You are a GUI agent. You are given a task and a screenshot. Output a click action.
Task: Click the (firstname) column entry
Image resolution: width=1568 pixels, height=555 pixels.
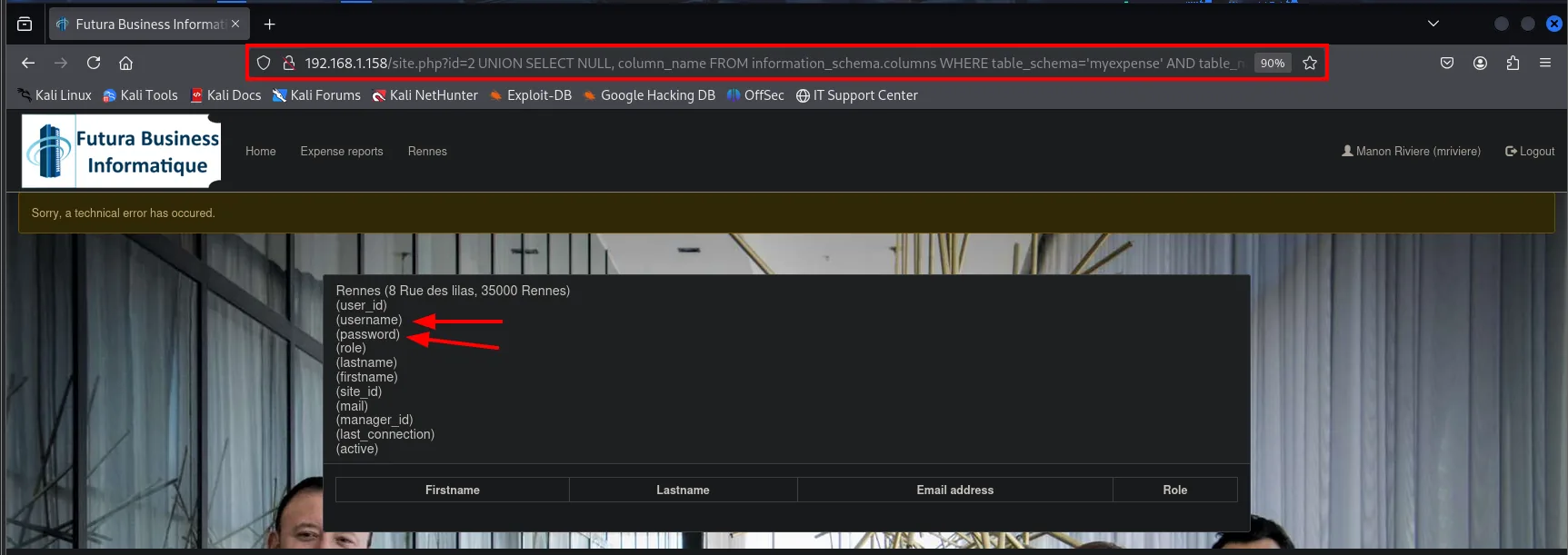click(x=366, y=377)
